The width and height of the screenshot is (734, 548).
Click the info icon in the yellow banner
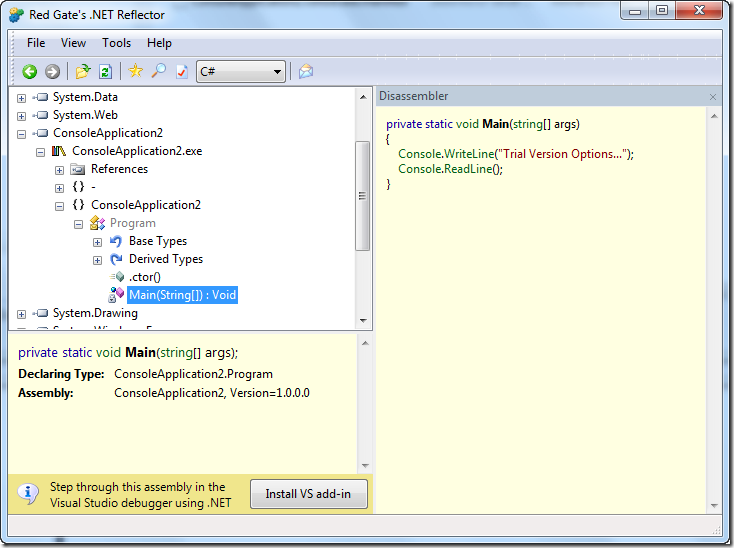tap(28, 493)
